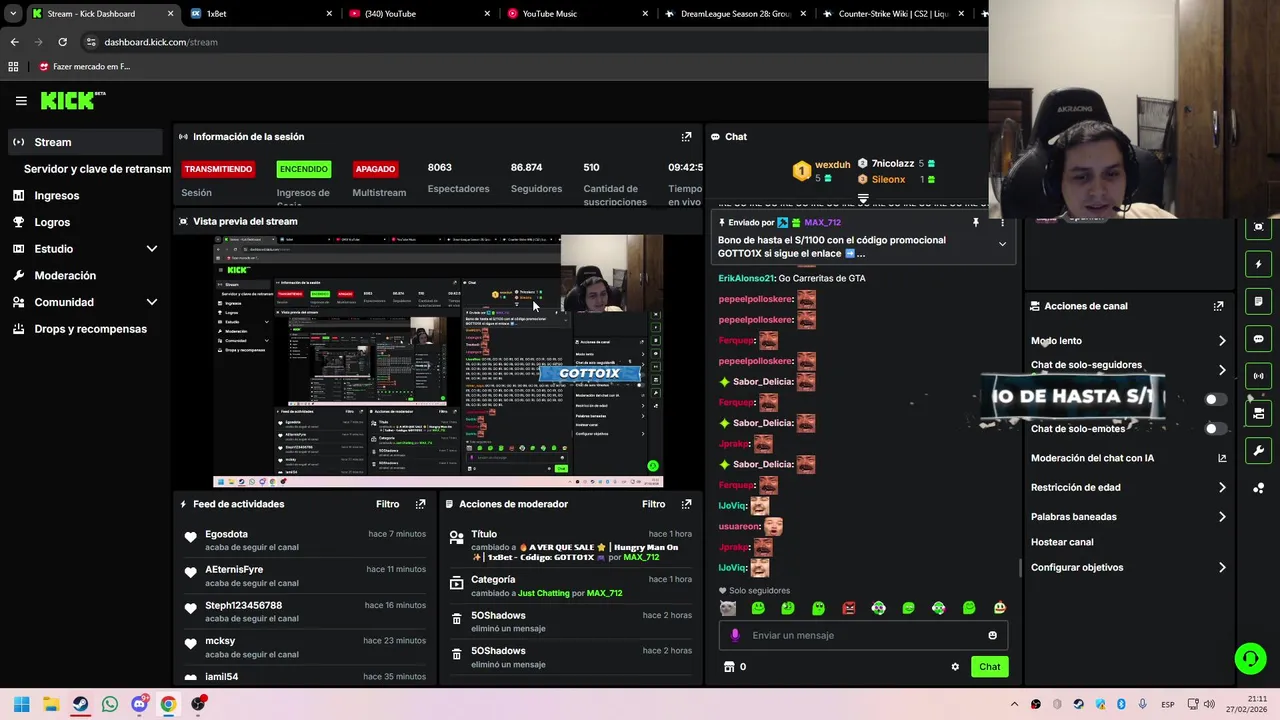Expand the pinned message chevron
Image resolution: width=1280 pixels, height=720 pixels.
[x=1002, y=244]
